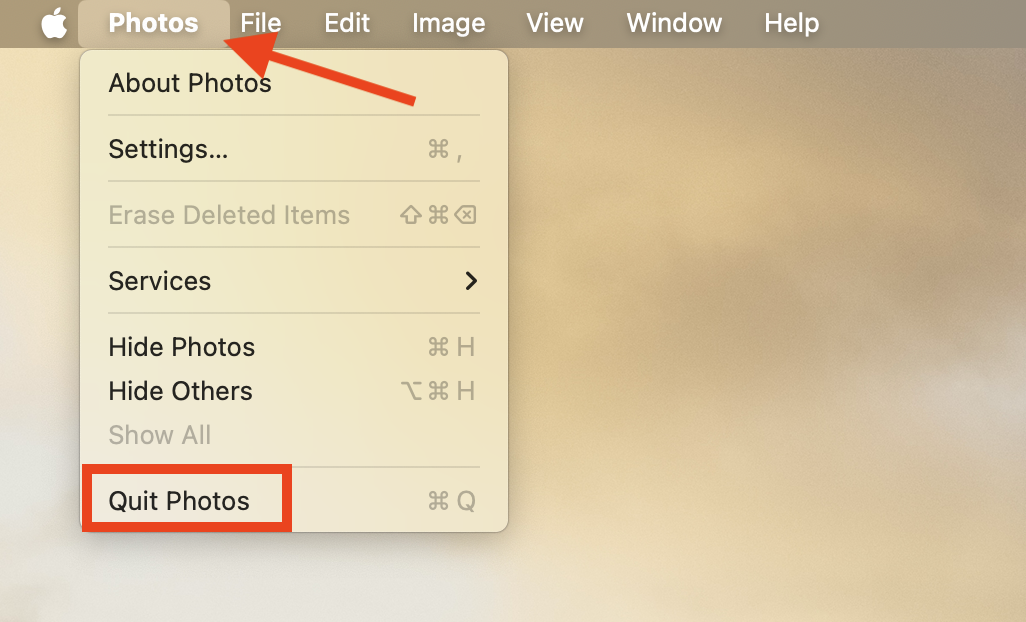
Task: Click the Services submenu chevron
Action: (x=470, y=281)
